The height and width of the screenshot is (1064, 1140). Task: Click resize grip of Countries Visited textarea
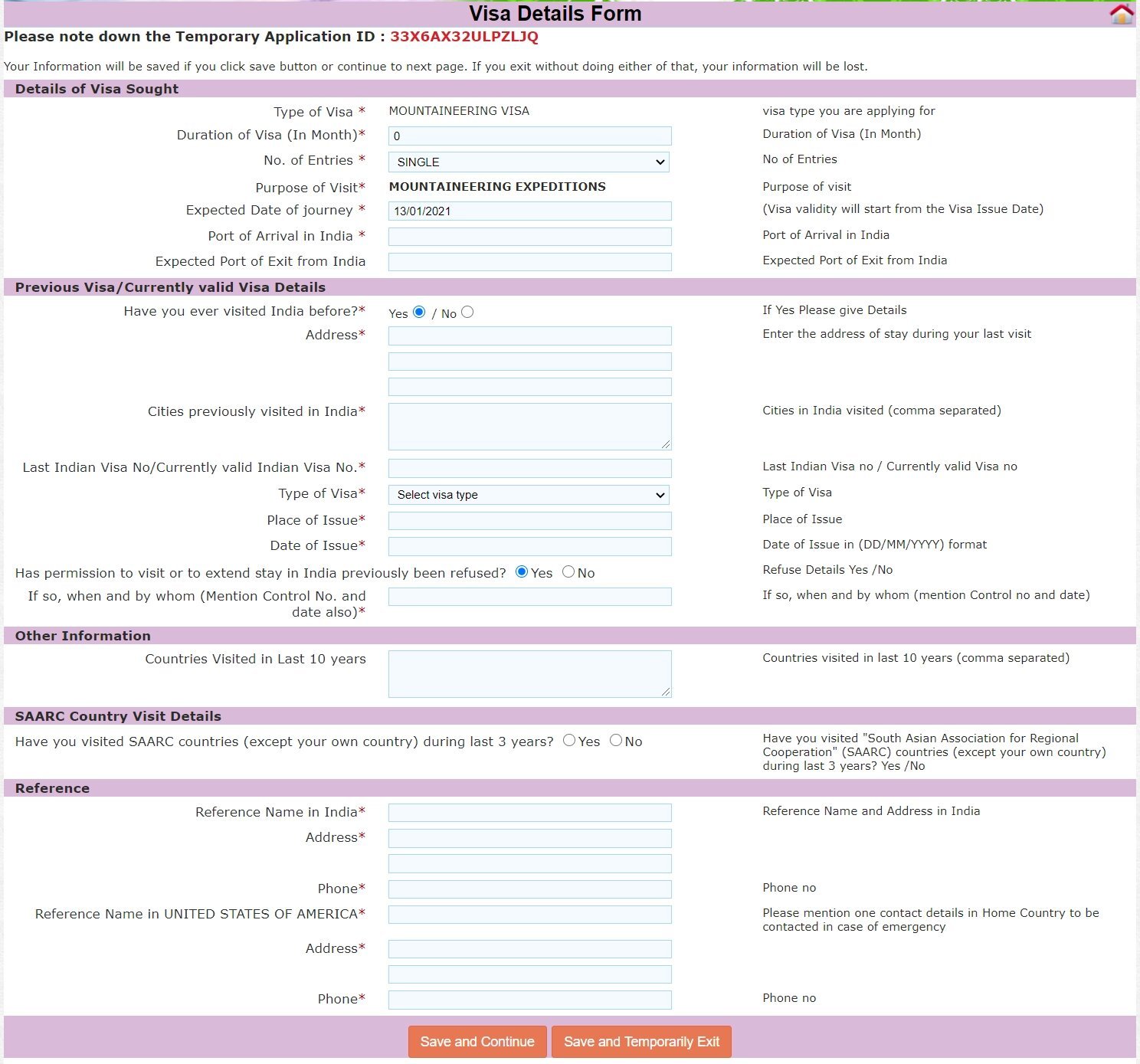[x=666, y=692]
